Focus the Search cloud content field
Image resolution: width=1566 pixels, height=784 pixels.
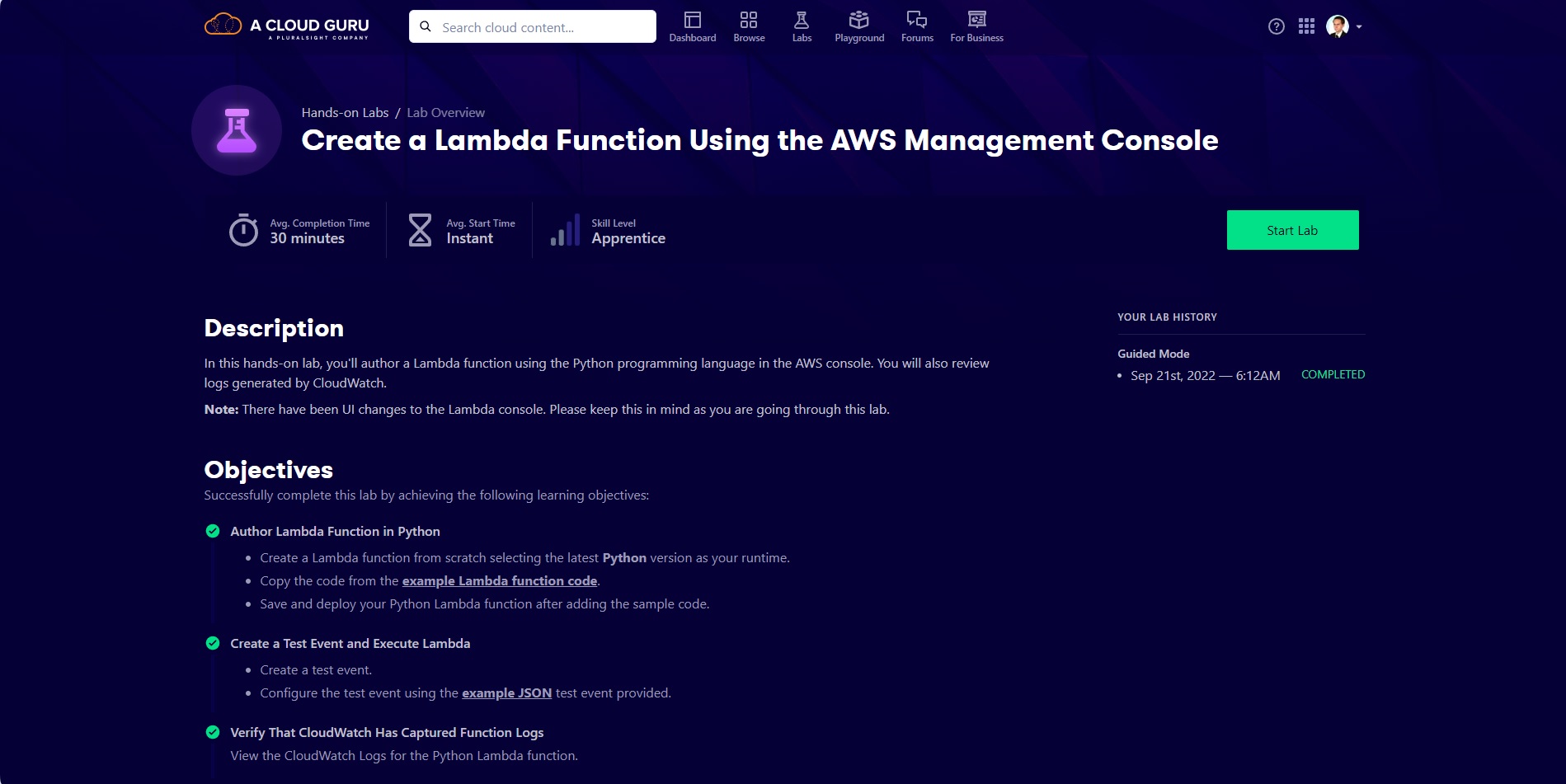(533, 26)
